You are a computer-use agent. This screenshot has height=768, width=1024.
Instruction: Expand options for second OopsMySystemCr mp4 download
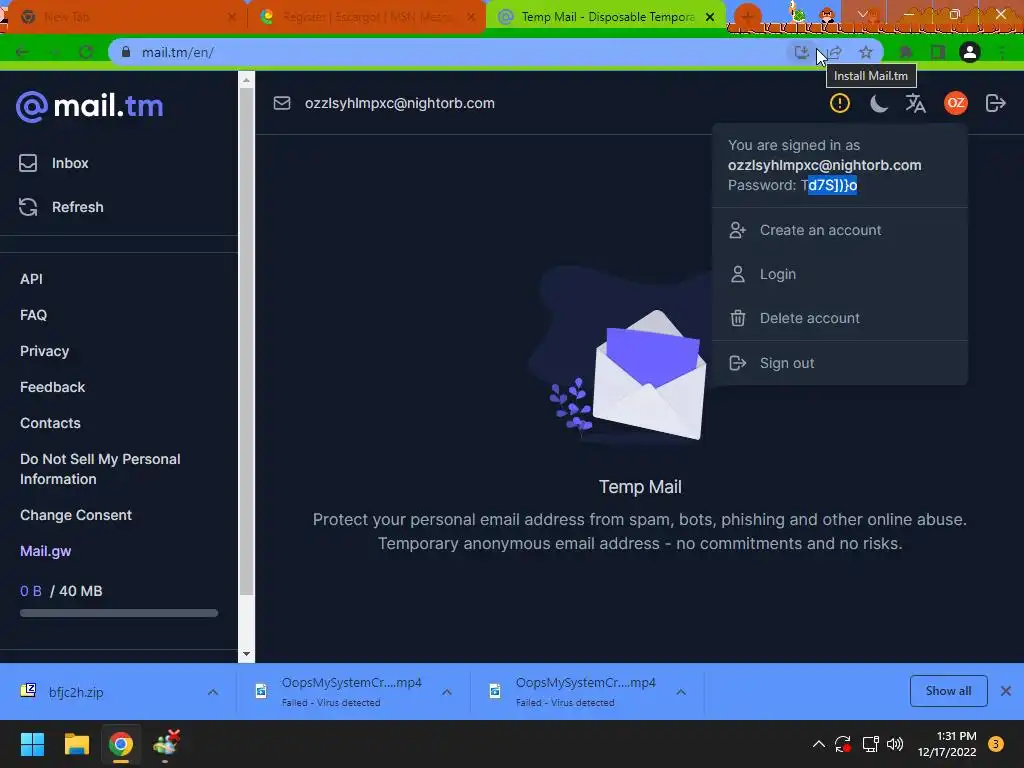tap(680, 692)
